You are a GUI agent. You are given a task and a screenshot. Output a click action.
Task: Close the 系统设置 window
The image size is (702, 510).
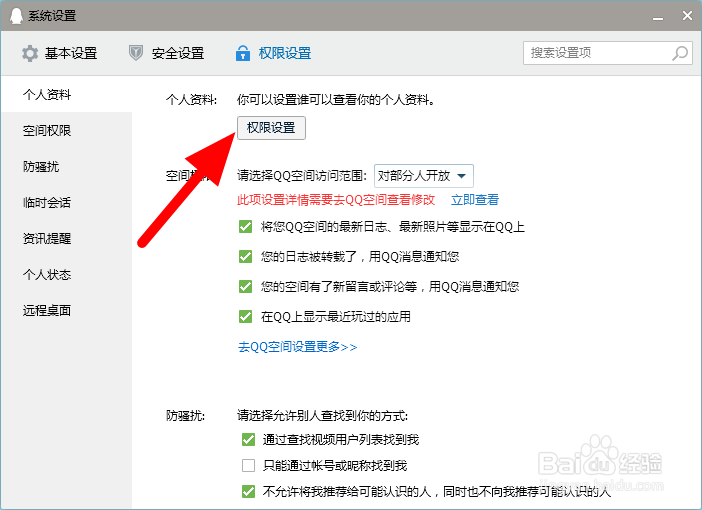coord(687,16)
